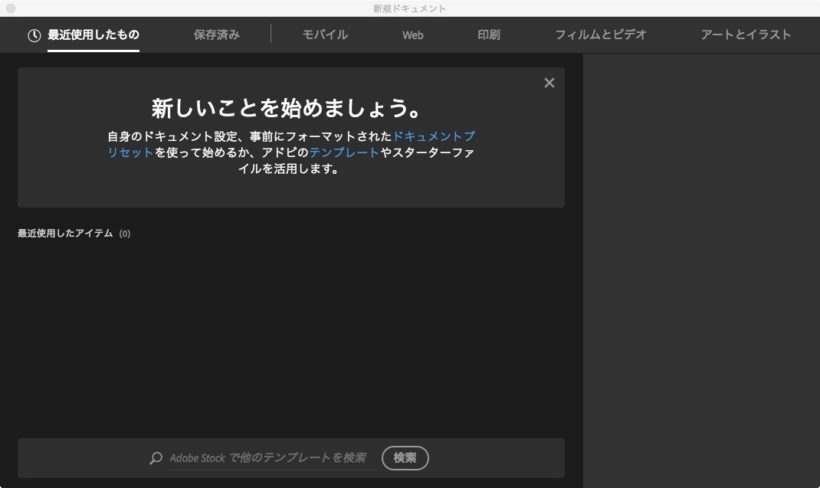Focus the Adobe Stock template search field
820x488 pixels.
pyautogui.click(x=267, y=458)
